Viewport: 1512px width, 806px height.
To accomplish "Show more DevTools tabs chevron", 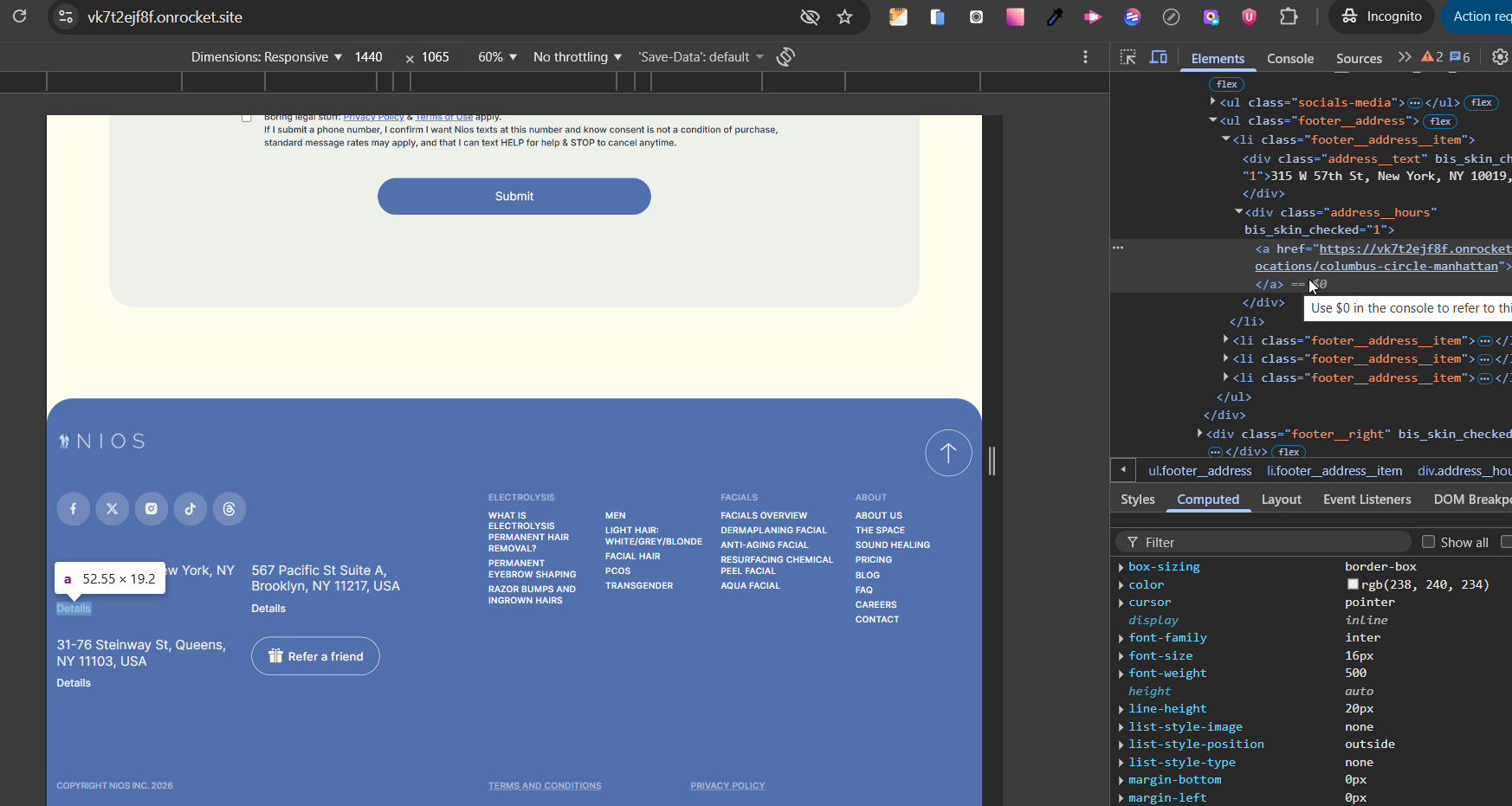I will coord(1405,57).
